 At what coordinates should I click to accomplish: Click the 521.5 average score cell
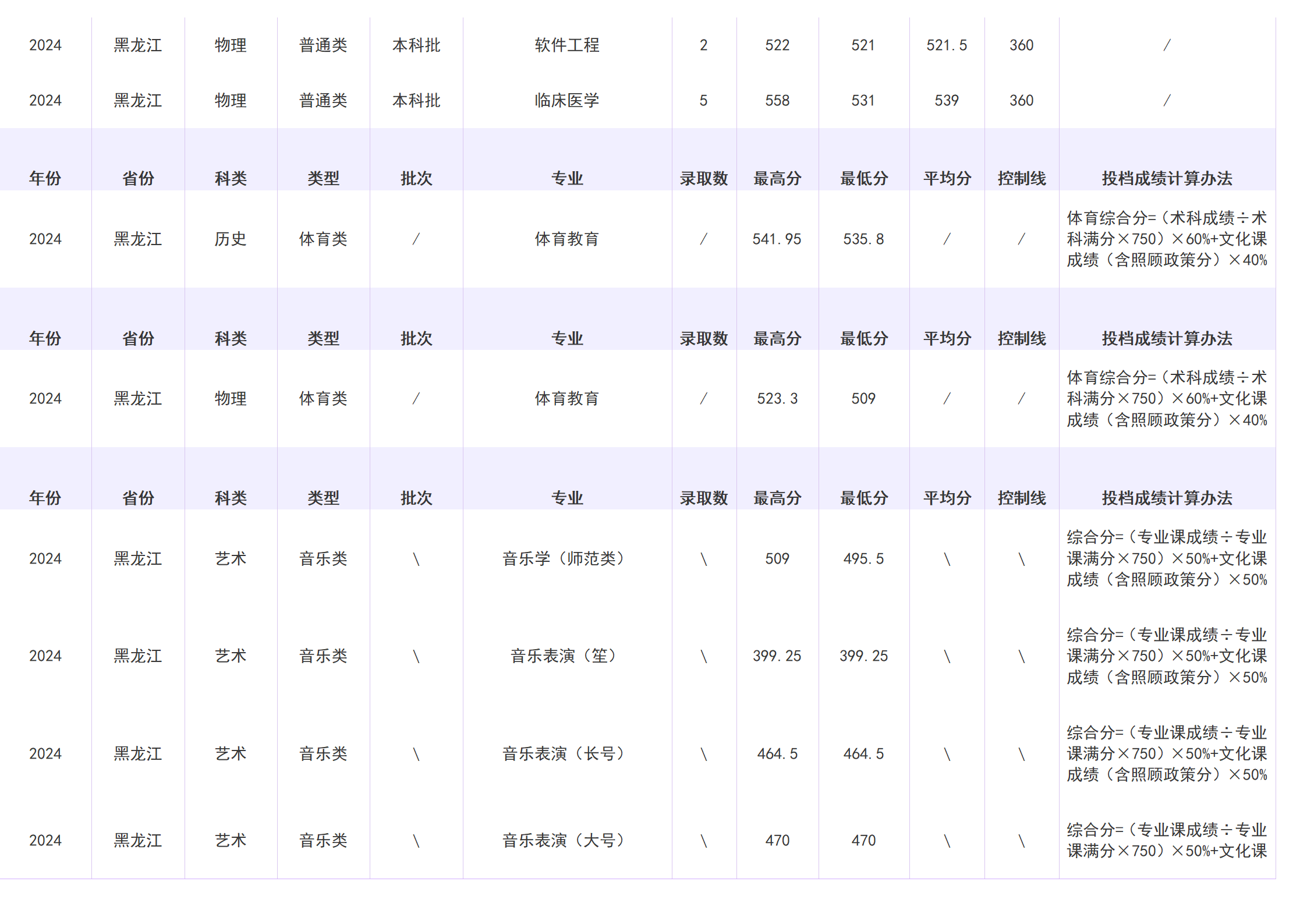[946, 44]
